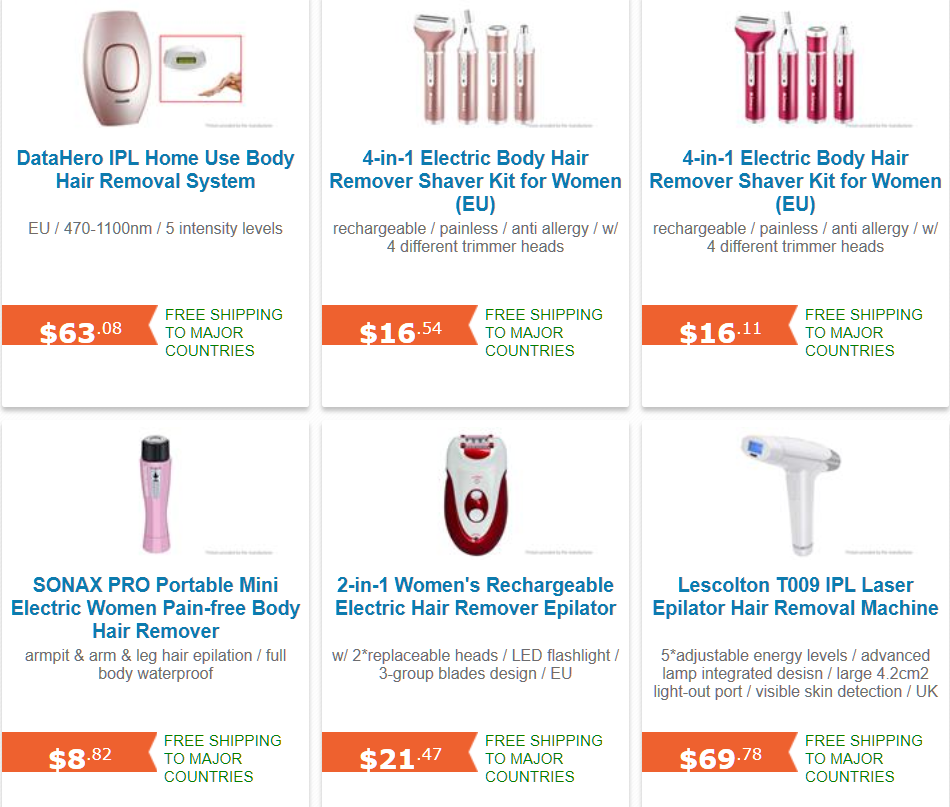The width and height of the screenshot is (950, 807).
Task: Click the pink 4-in-1 shaver kit image
Action: click(x=795, y=65)
